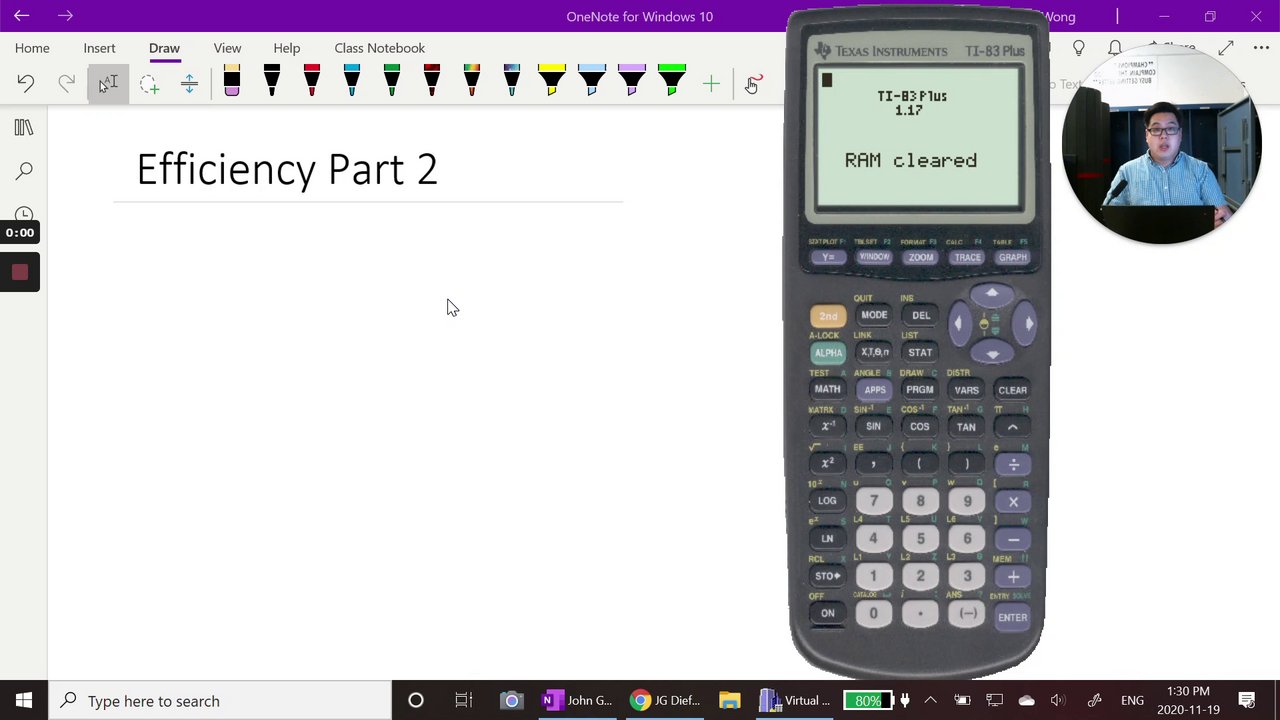This screenshot has height=720, width=1280.
Task: Open the Home ribbon tab
Action: tap(32, 48)
